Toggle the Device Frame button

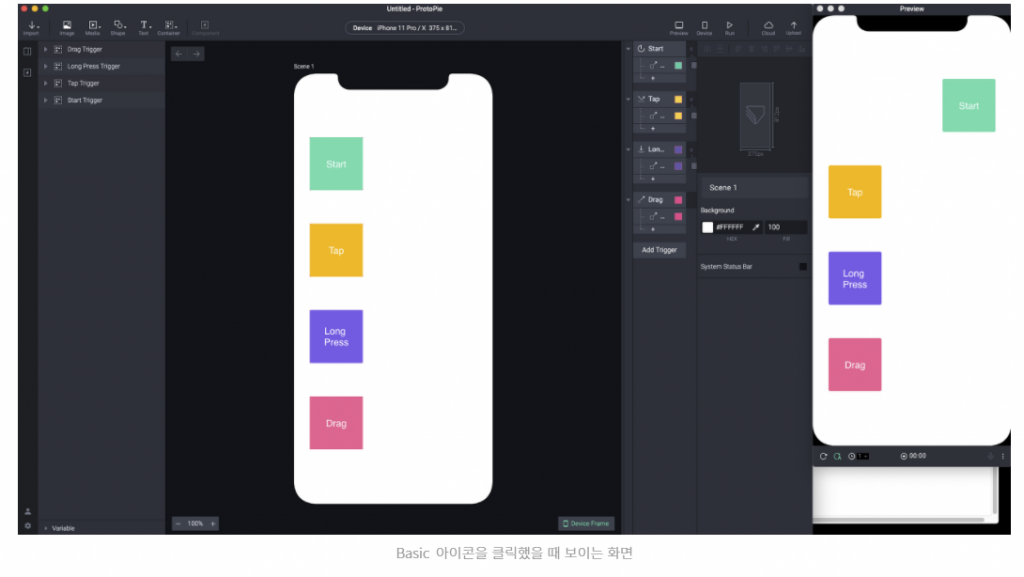[x=586, y=523]
